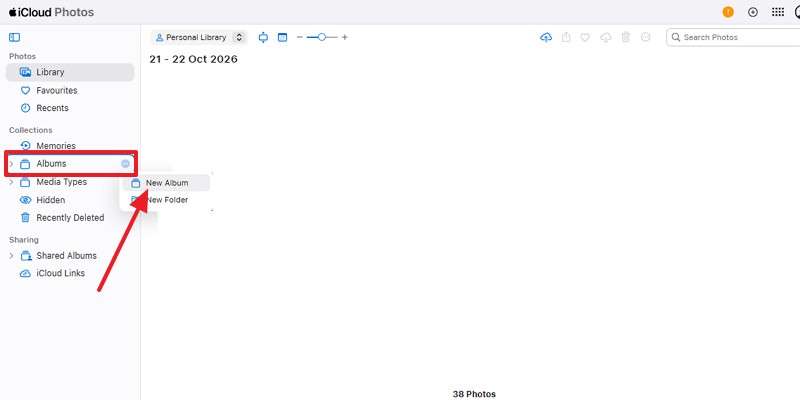
Task: Select the Albums row
Action: [x=70, y=164]
